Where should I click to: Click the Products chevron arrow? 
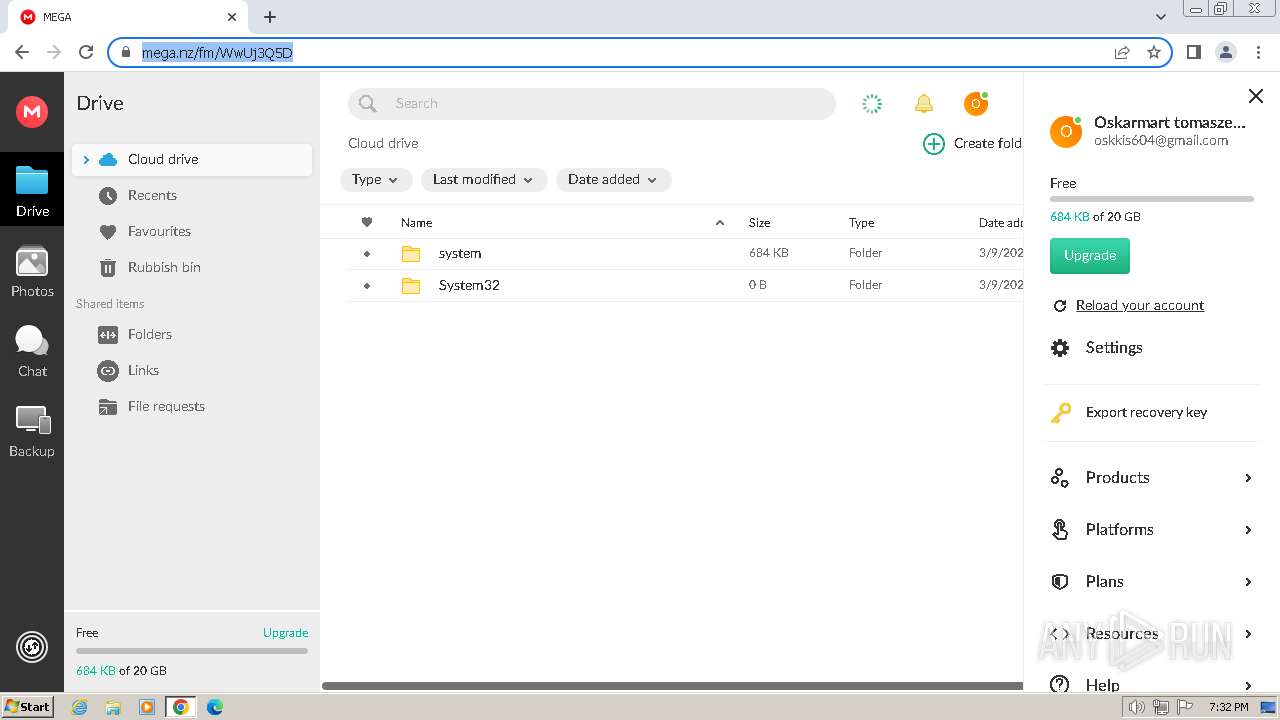[1248, 478]
